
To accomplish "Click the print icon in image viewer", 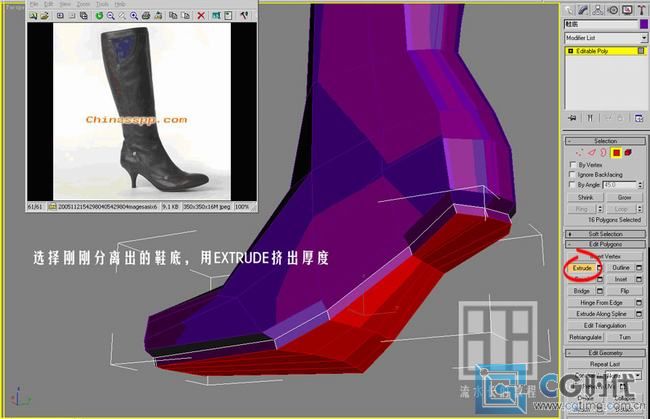I will click(x=146, y=16).
